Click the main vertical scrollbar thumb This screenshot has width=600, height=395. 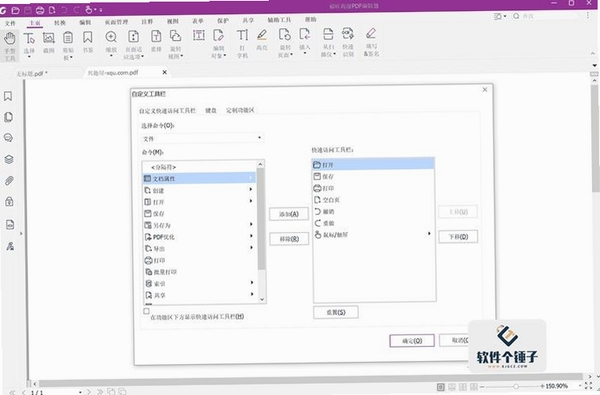pyautogui.click(x=595, y=138)
